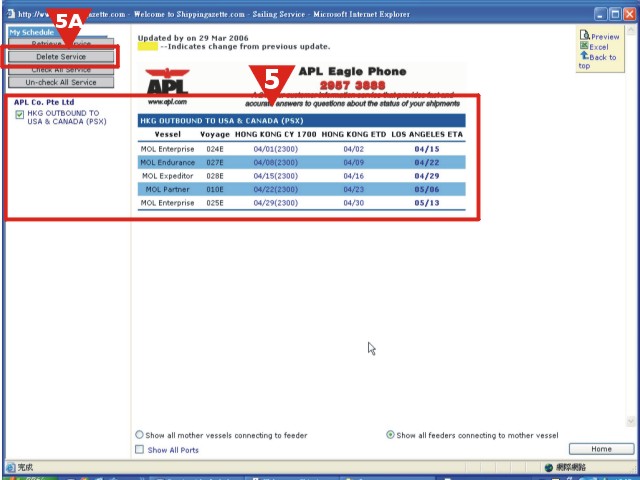Enable the Show All Ports checkbox
Image resolution: width=640 pixels, height=480 pixels.
tap(140, 449)
